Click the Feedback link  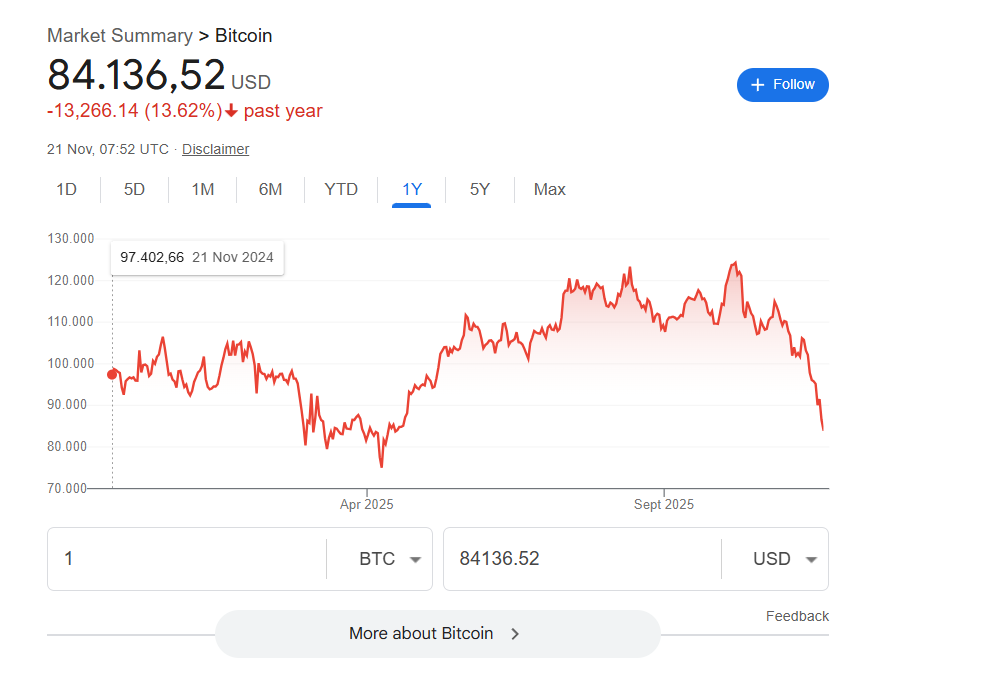[797, 616]
